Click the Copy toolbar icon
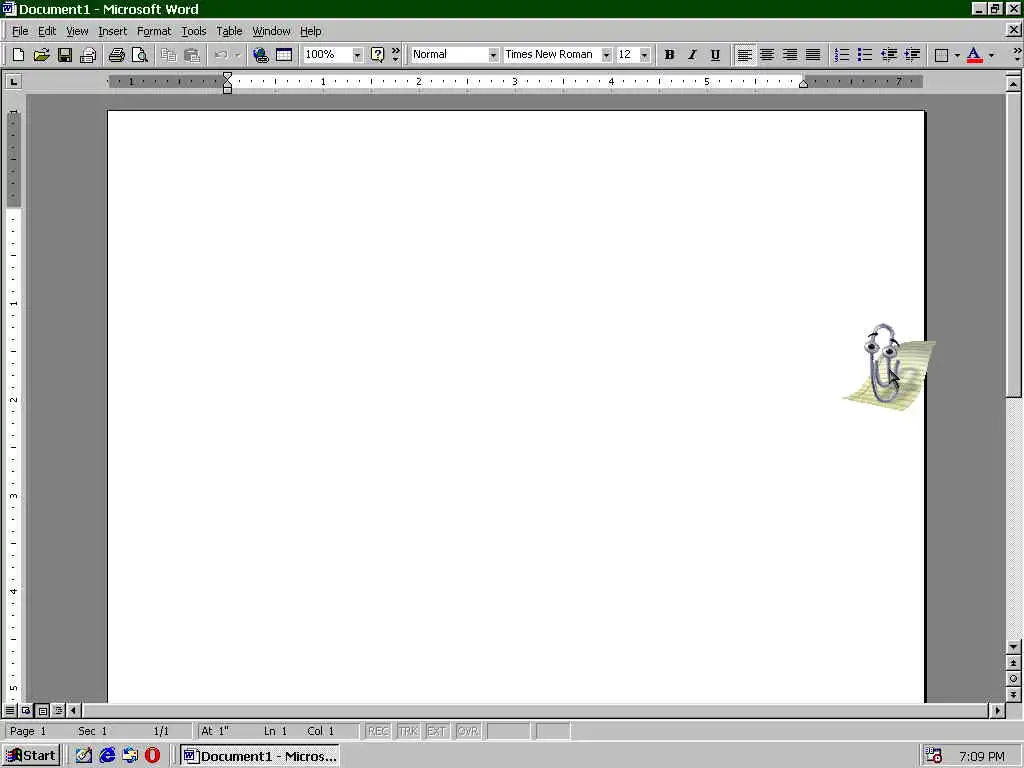 point(168,55)
